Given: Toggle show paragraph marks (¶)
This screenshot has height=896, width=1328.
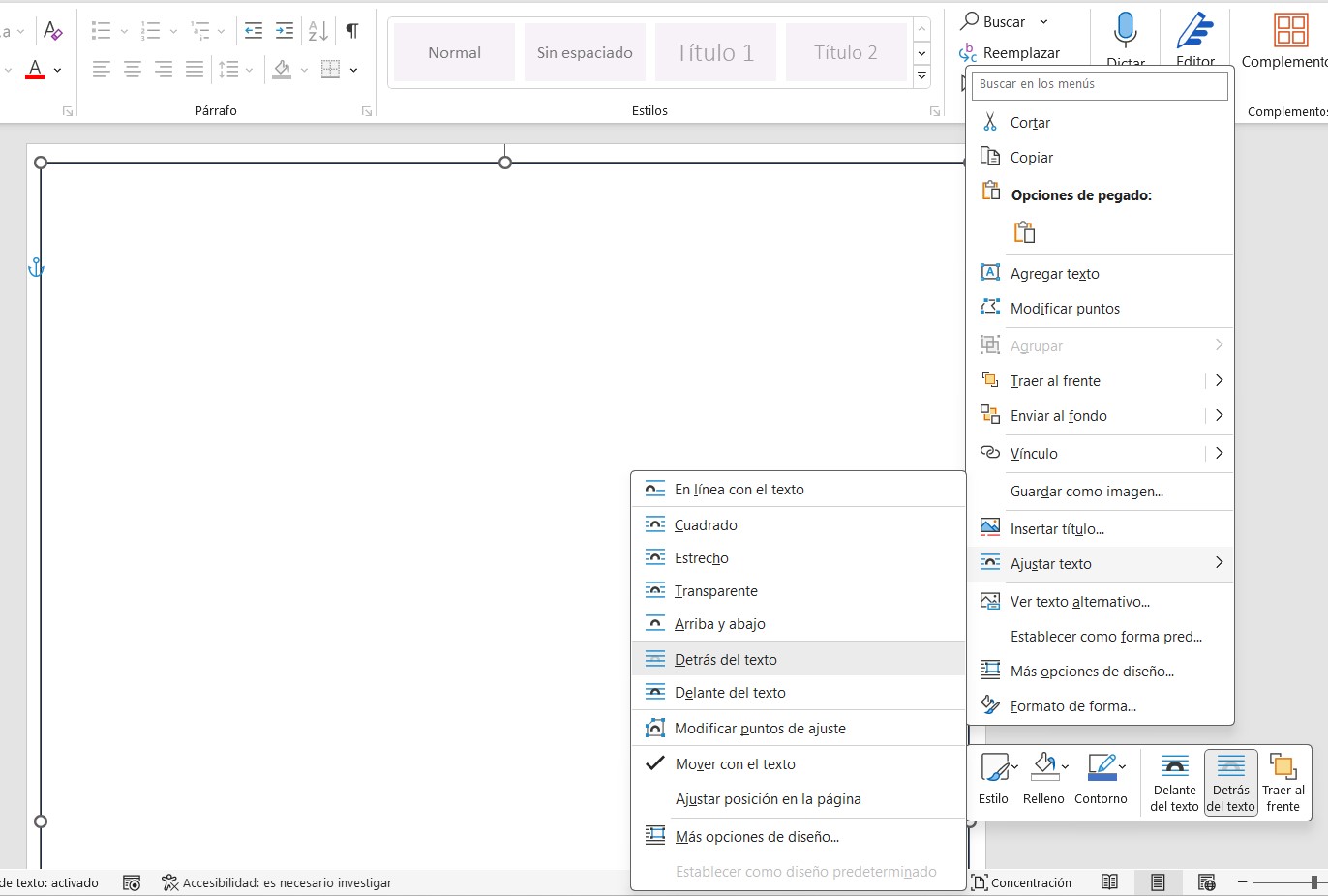Looking at the screenshot, I should [x=352, y=31].
